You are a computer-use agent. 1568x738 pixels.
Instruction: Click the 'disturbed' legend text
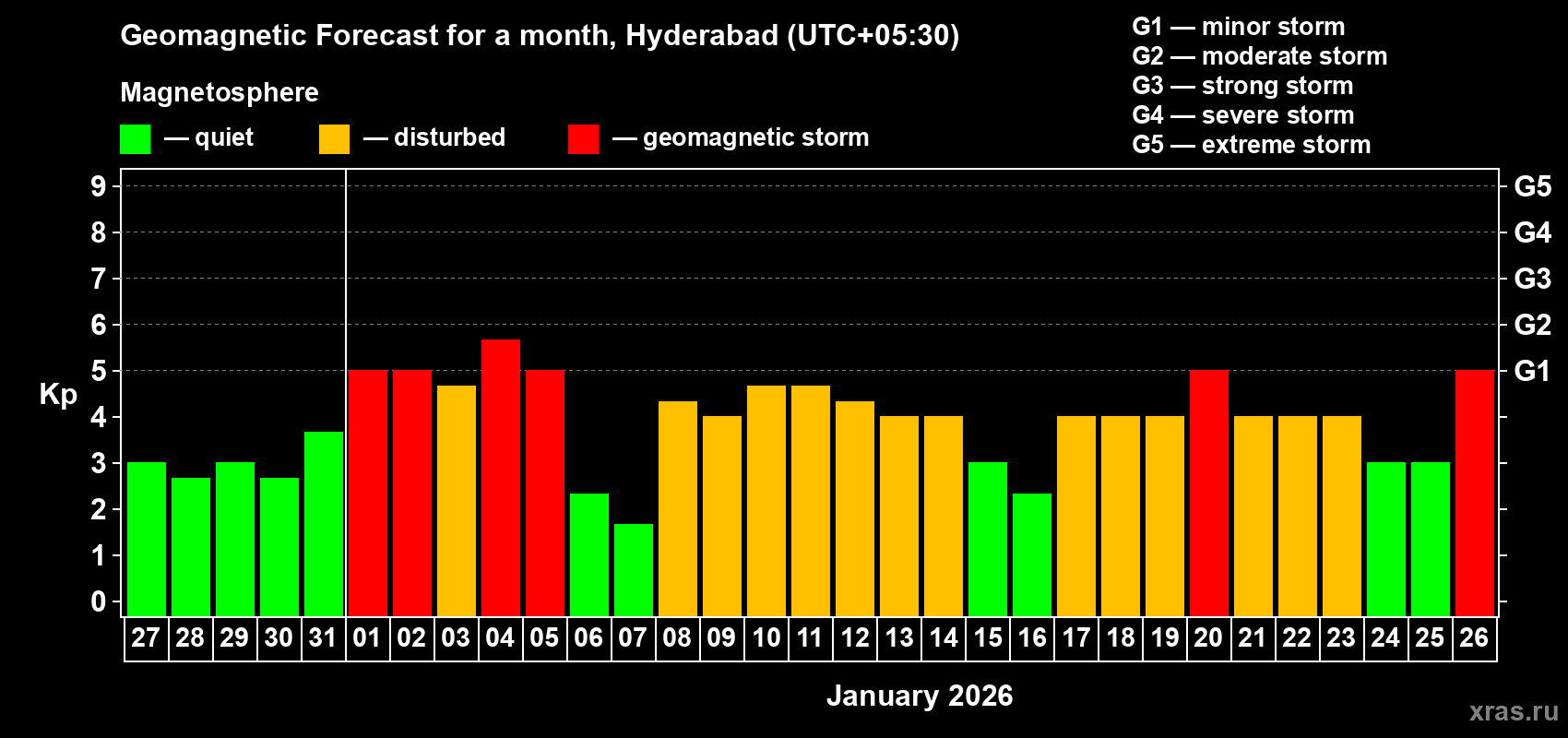[449, 137]
